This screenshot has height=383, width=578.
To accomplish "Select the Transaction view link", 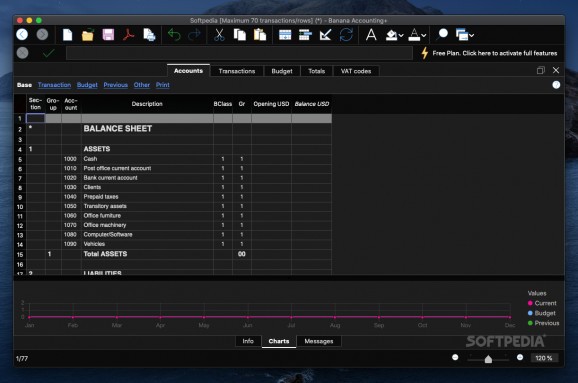I will point(54,85).
